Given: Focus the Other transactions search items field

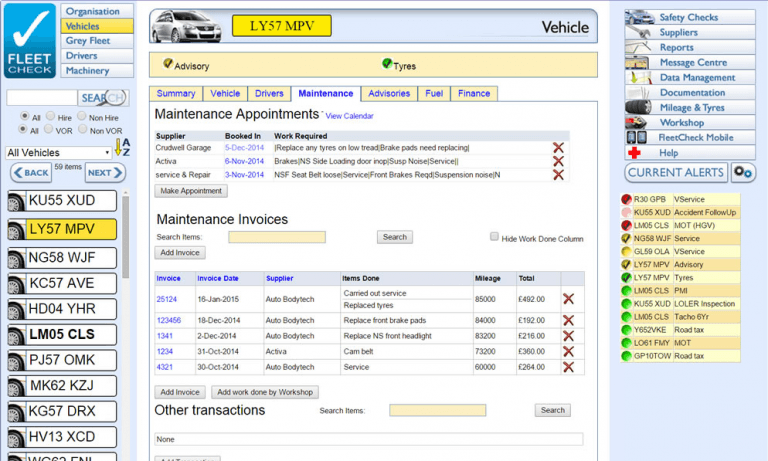Looking at the screenshot, I should click(x=437, y=410).
